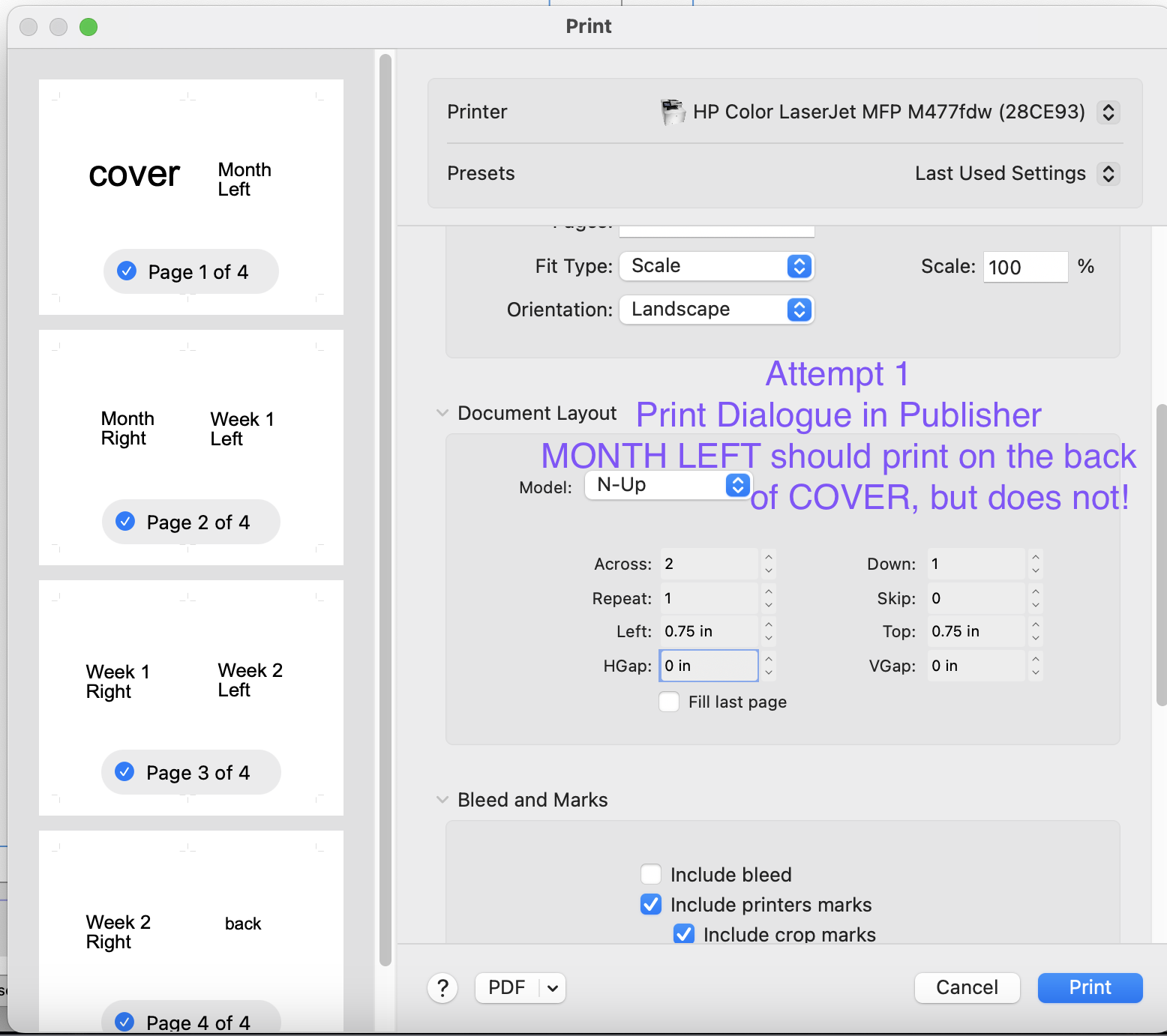Collapse the Bleed and Marks section
The image size is (1167, 1036).
[x=442, y=799]
